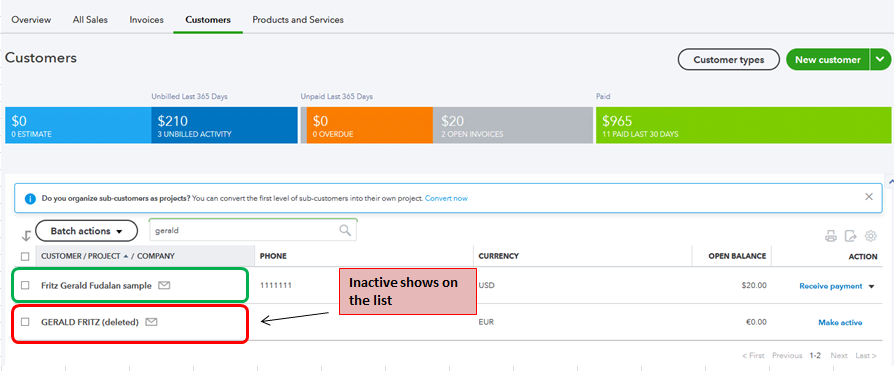This screenshot has width=894, height=371.
Task: Switch to the All Sales tab
Action: [90, 19]
